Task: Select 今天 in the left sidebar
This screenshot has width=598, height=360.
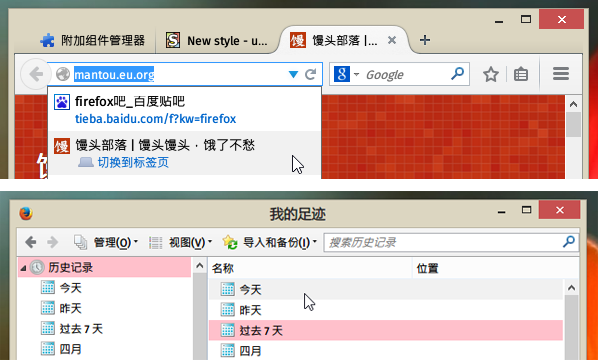Action: [71, 288]
